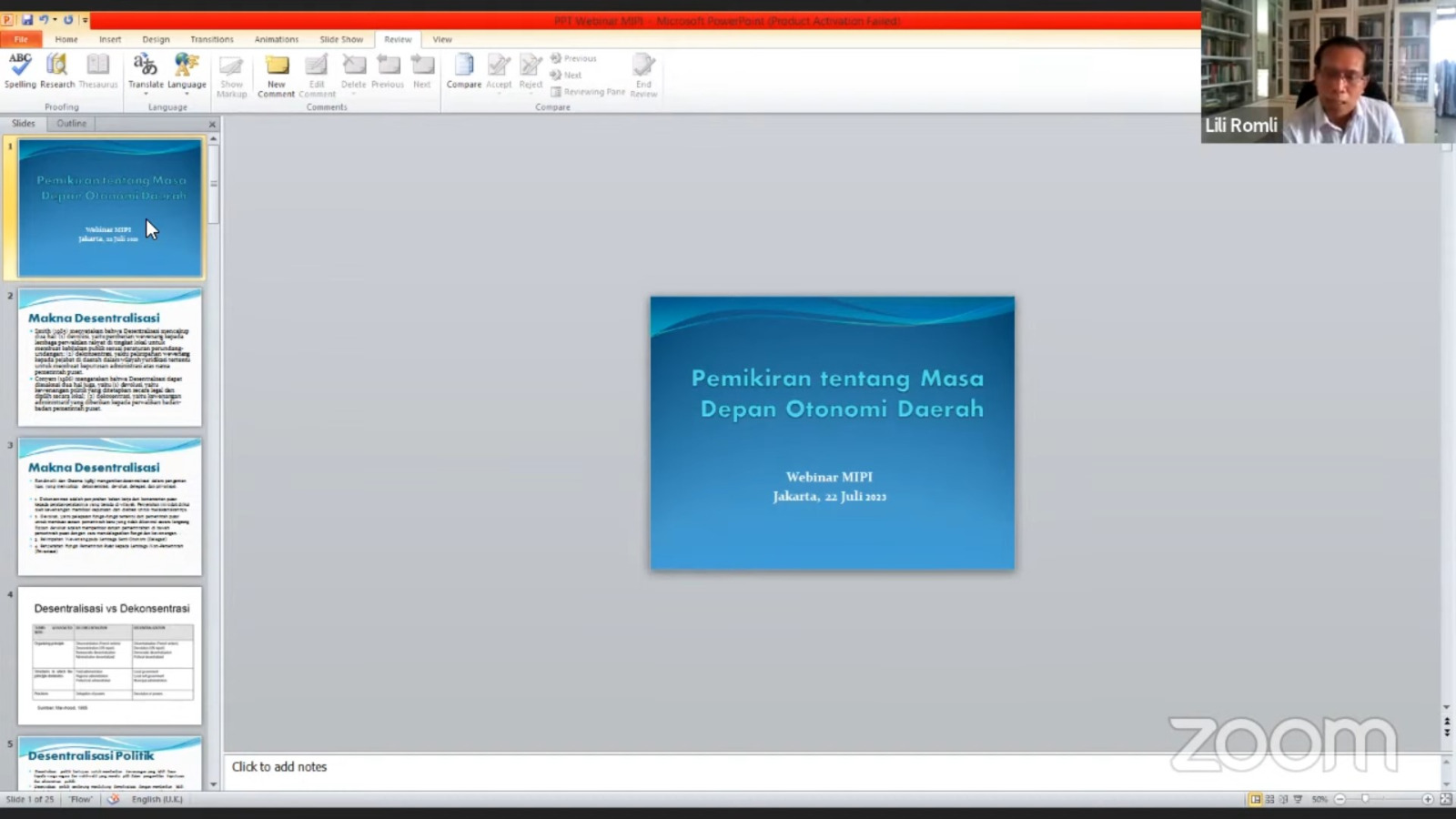This screenshot has height=819, width=1456.
Task: Select the Desentralisasi vs Dekonsentrasi slide thumbnail
Action: pos(110,656)
